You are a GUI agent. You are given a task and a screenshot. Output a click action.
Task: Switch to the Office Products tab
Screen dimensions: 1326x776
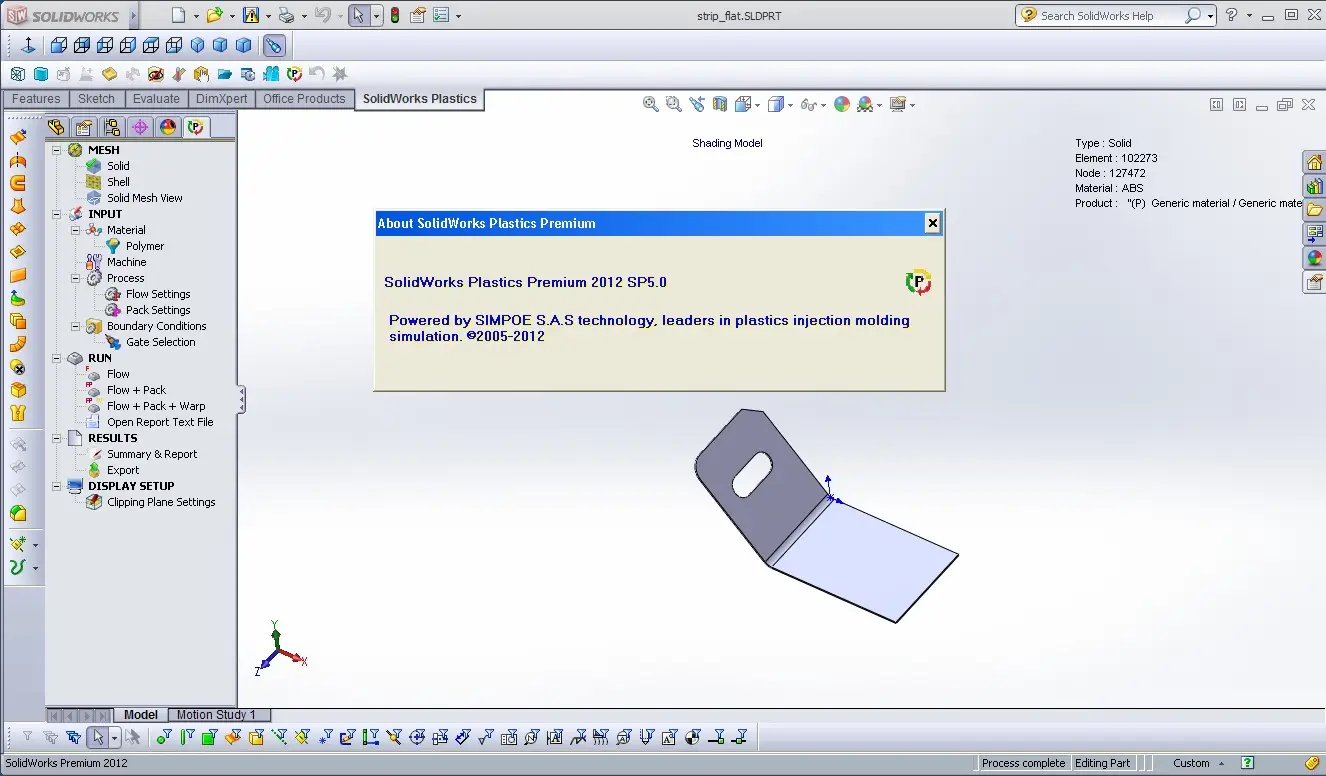[304, 99]
